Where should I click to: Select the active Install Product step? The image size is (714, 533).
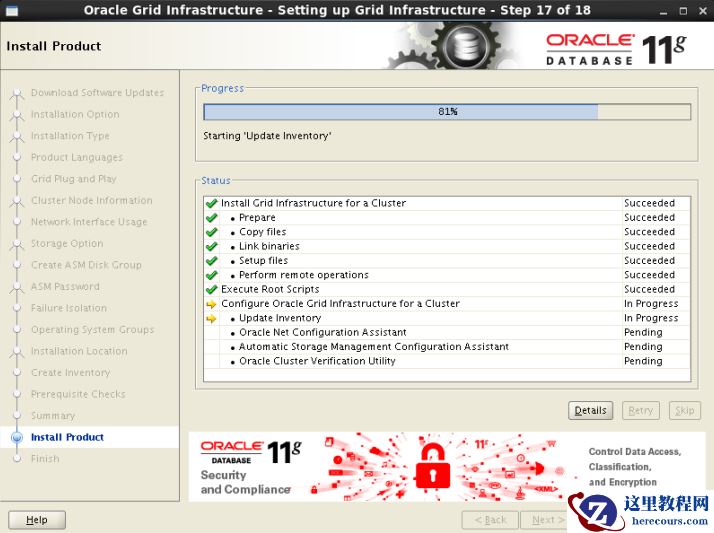tap(67, 437)
